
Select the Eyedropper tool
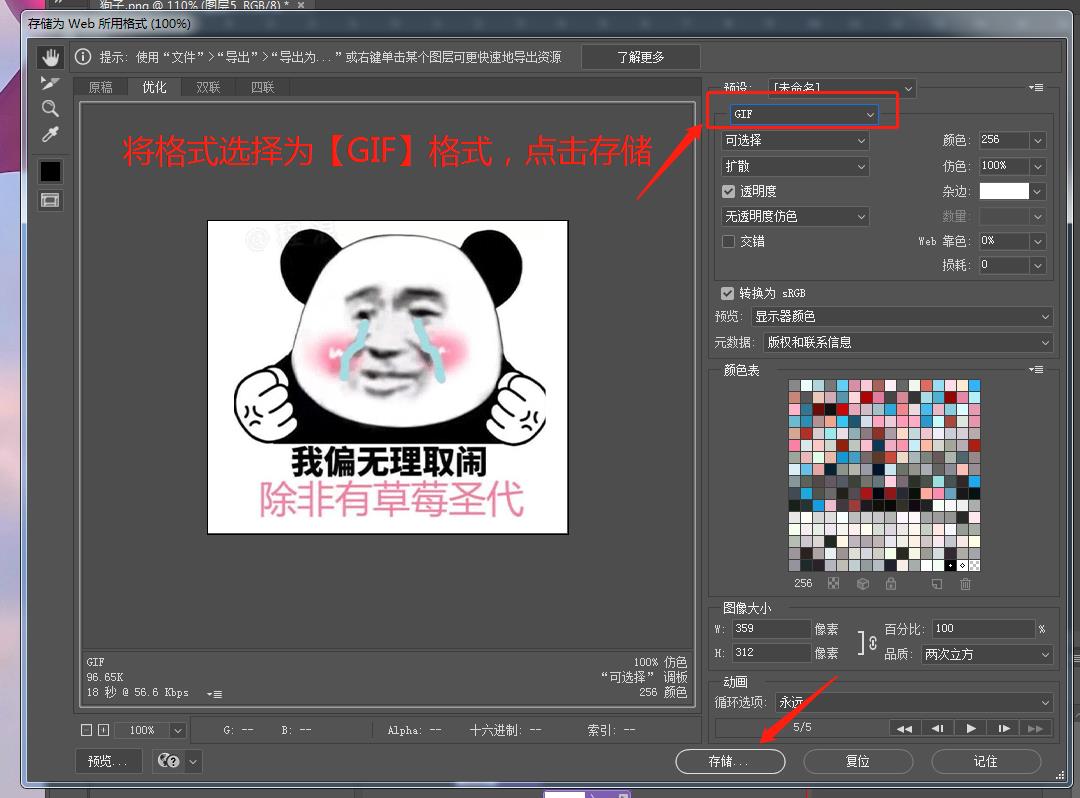pyautogui.click(x=50, y=135)
